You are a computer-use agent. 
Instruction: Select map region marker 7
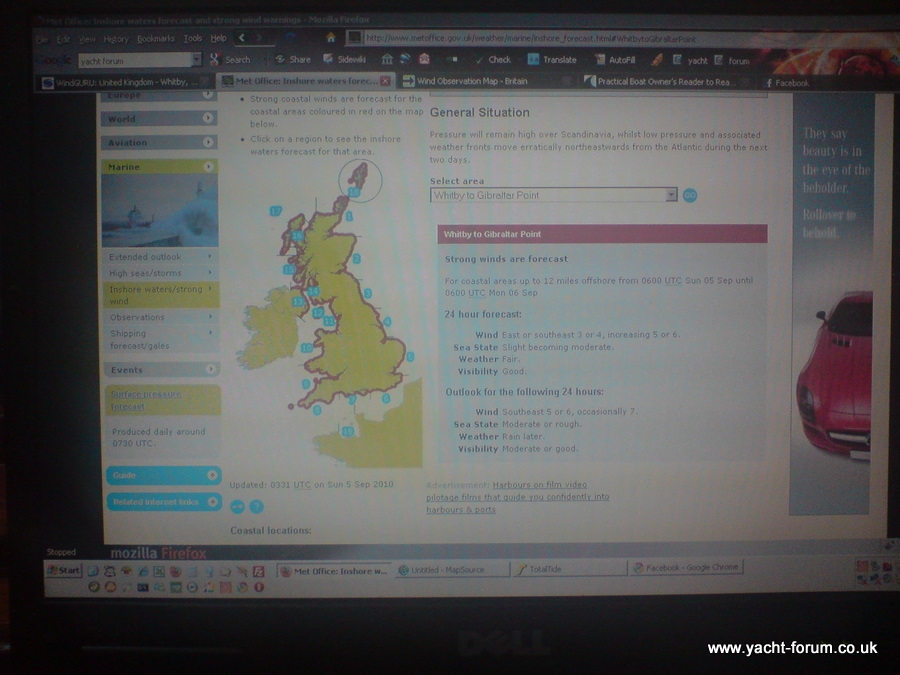click(352, 399)
